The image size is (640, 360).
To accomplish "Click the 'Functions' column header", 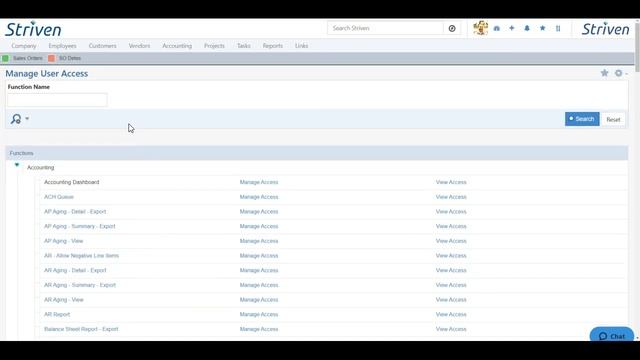I will [22, 153].
